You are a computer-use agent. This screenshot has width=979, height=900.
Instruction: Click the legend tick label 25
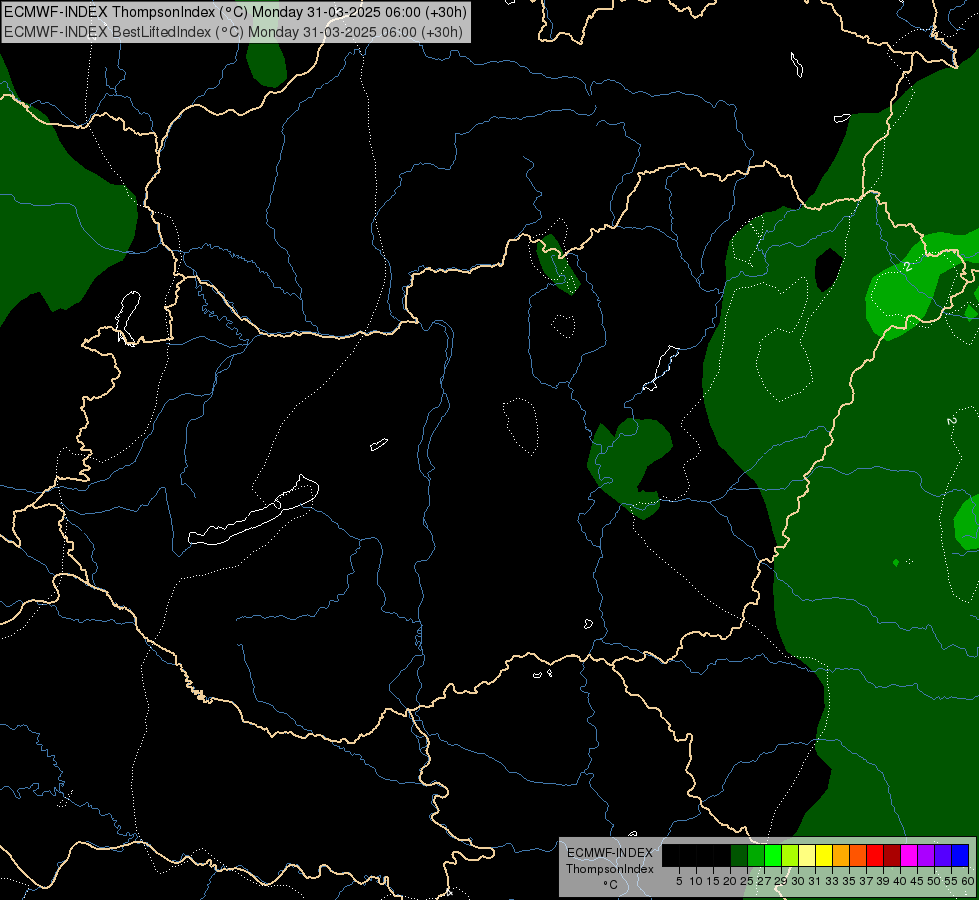pyautogui.click(x=747, y=881)
